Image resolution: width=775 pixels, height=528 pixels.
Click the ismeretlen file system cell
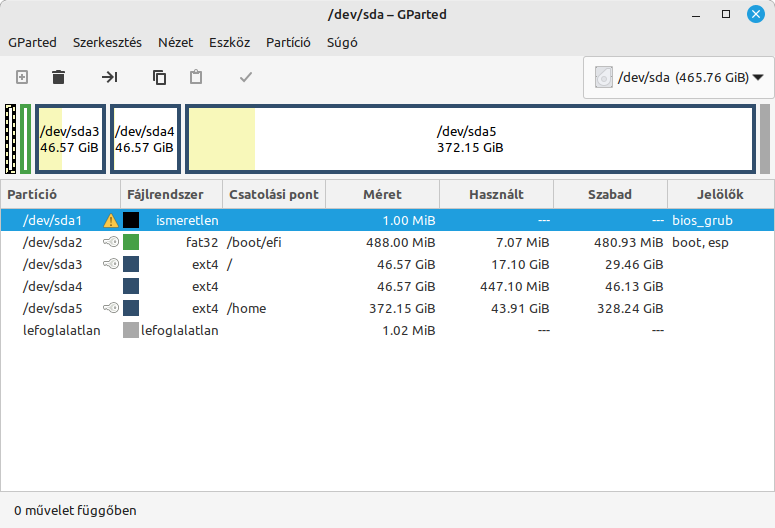click(187, 220)
